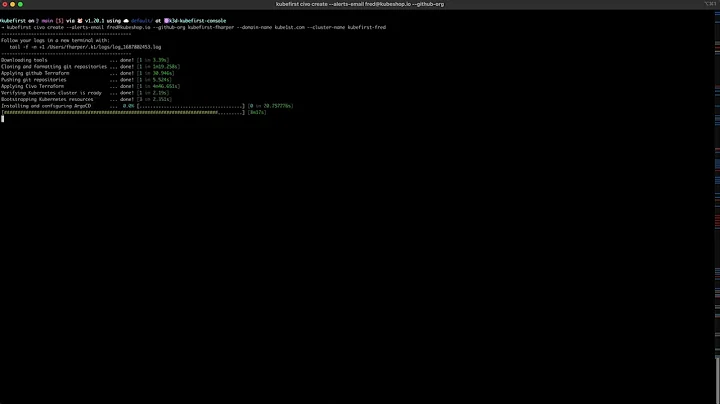Viewport: 720px width, 404px height.
Task: Click the terminal window title text
Action: tap(360, 4)
